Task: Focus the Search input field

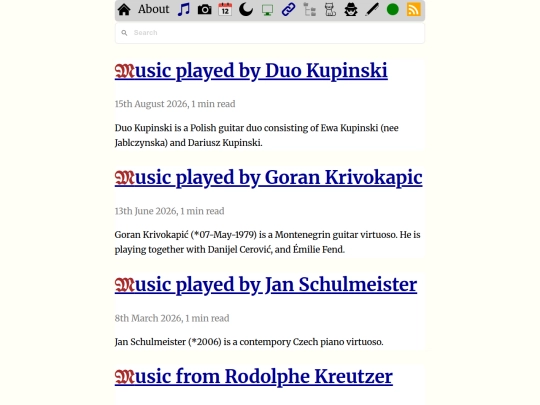Action: click(x=270, y=33)
